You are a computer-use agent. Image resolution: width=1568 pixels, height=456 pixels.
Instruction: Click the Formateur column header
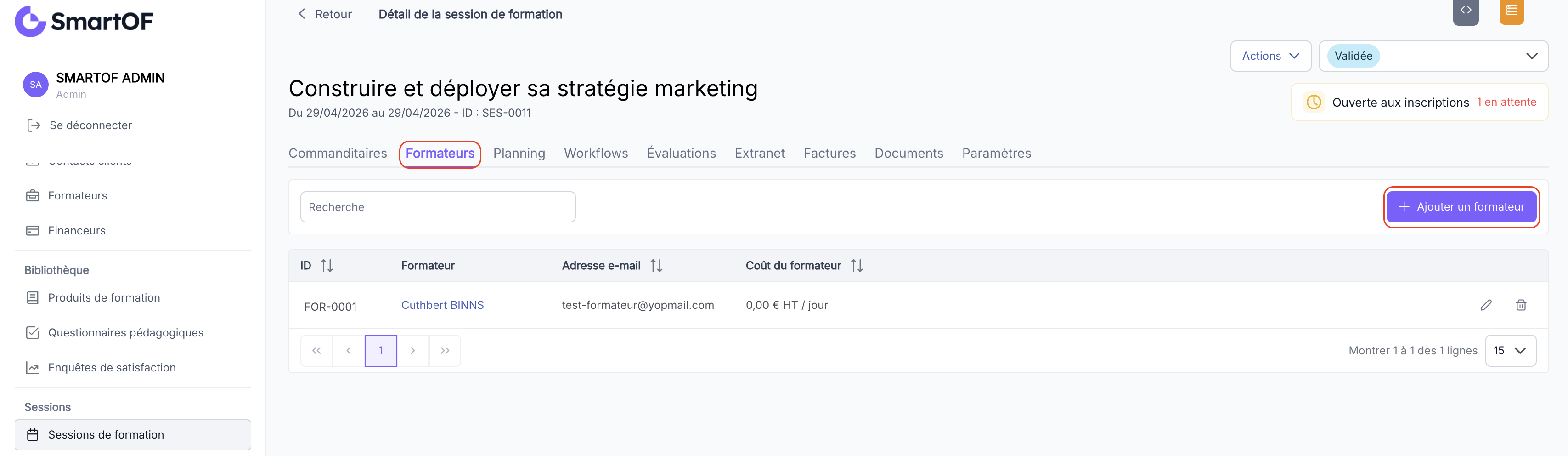428,265
